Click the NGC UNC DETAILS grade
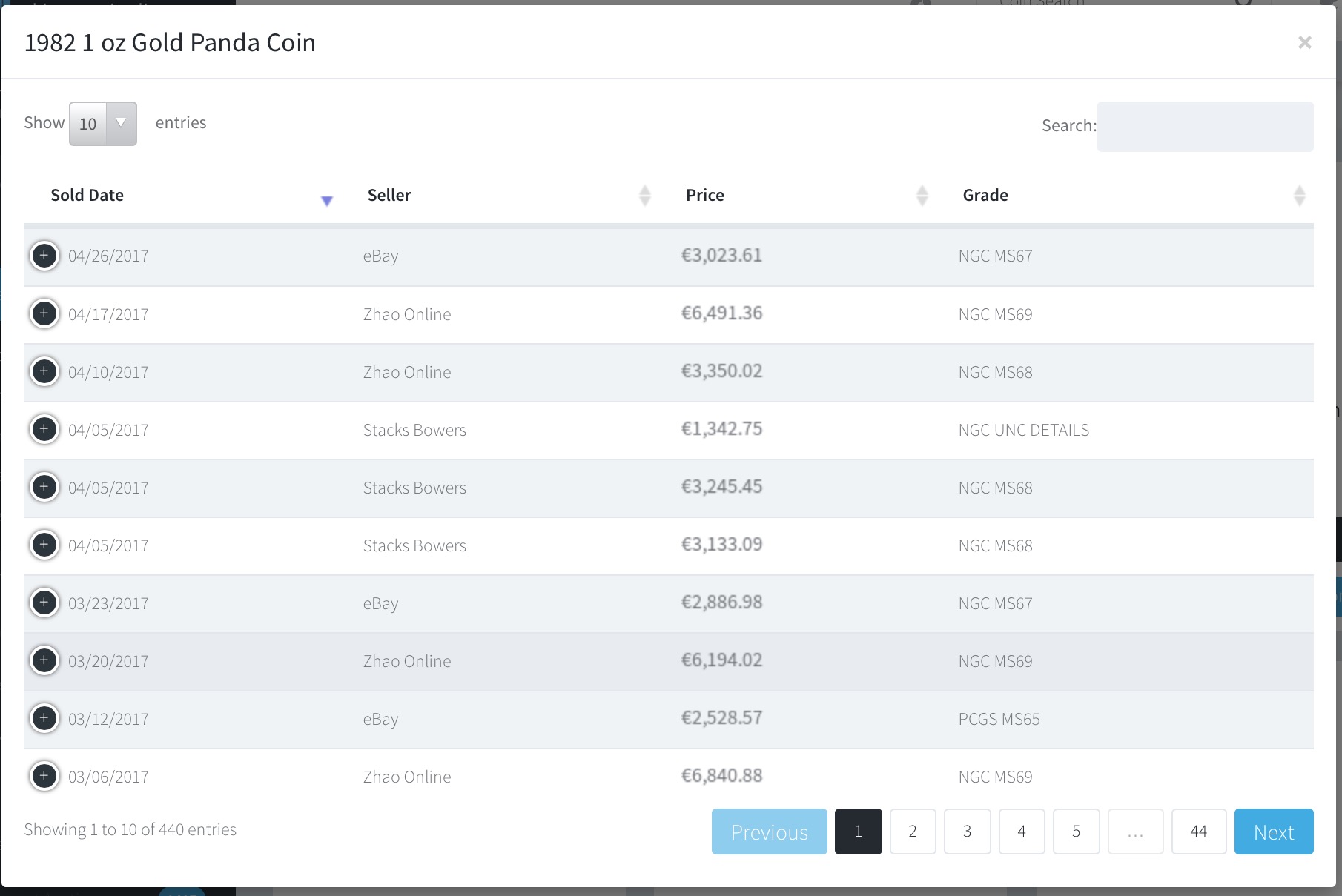Image resolution: width=1342 pixels, height=896 pixels. [x=1024, y=430]
